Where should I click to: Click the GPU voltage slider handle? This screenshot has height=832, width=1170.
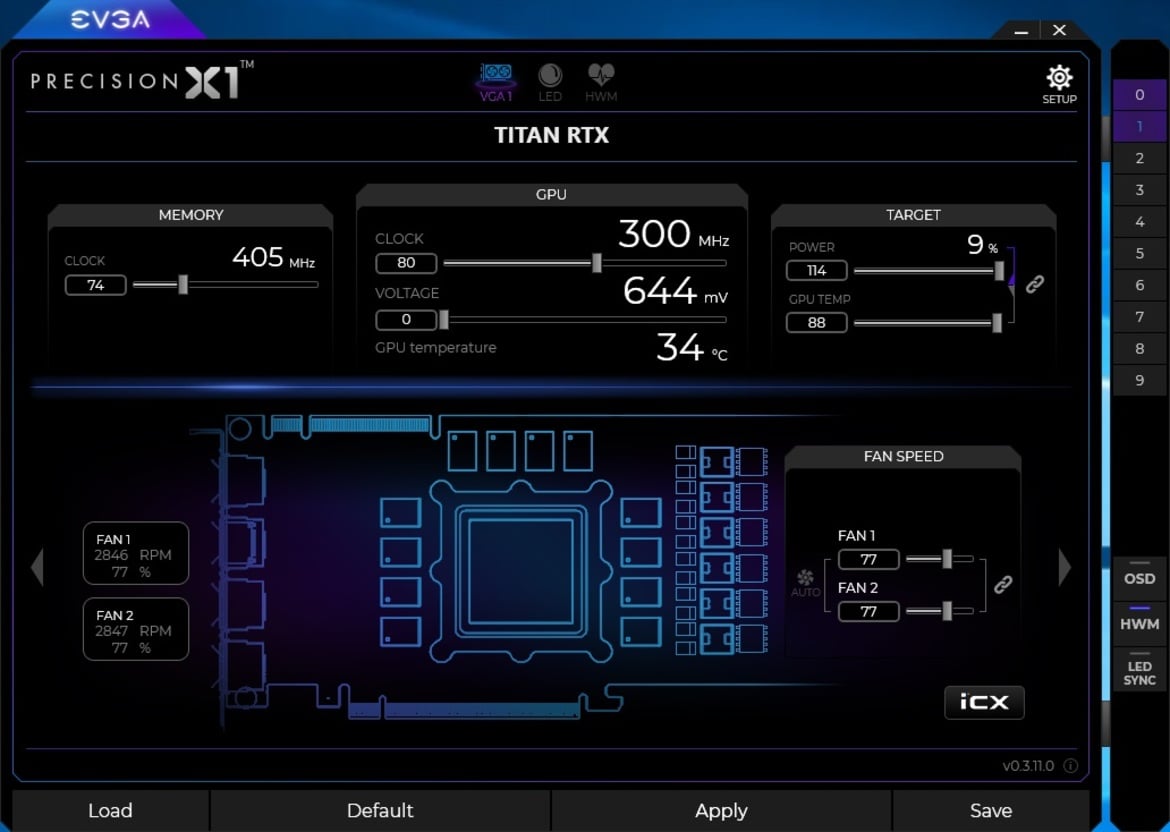point(444,320)
